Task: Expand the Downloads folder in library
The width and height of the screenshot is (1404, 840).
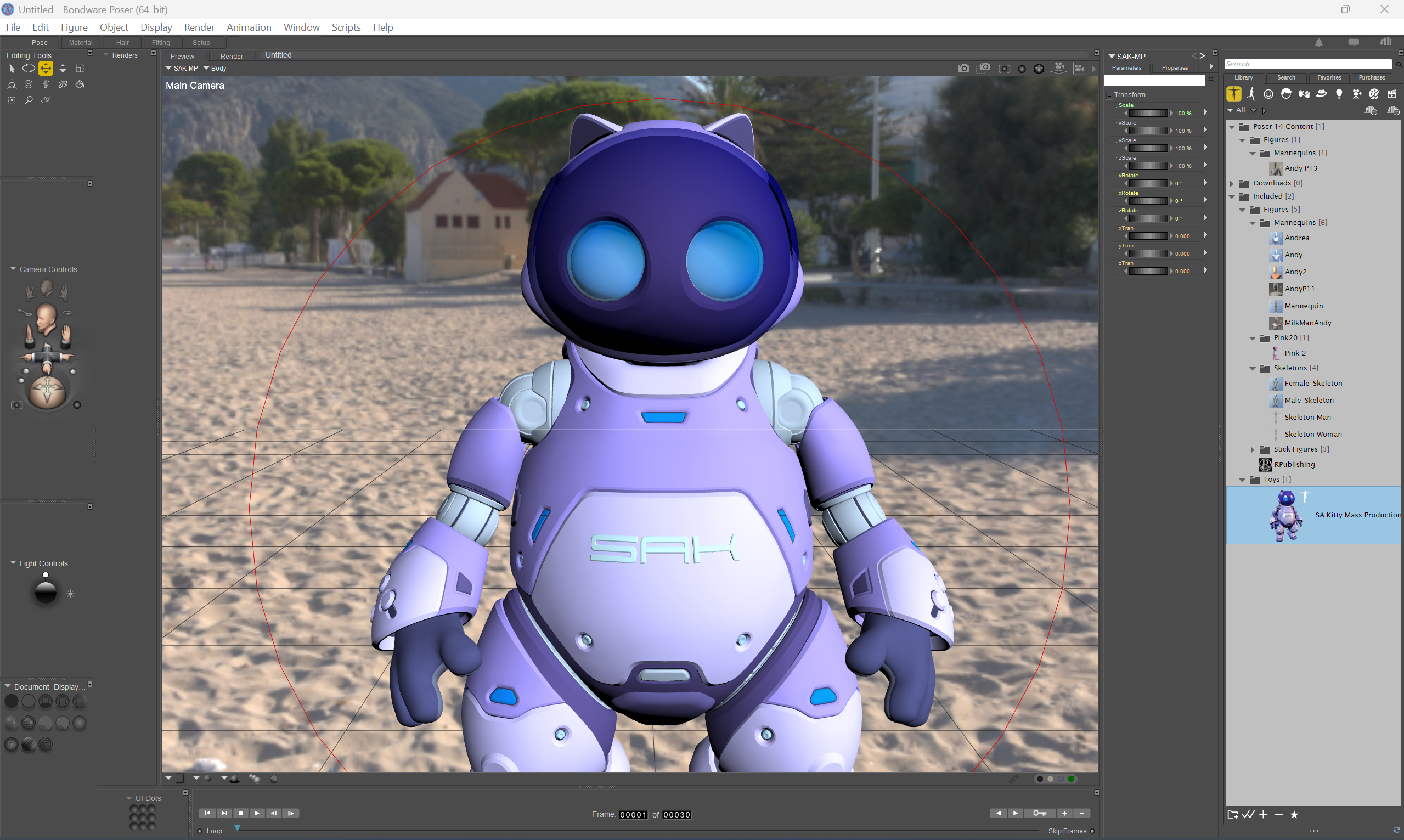Action: point(1232,183)
